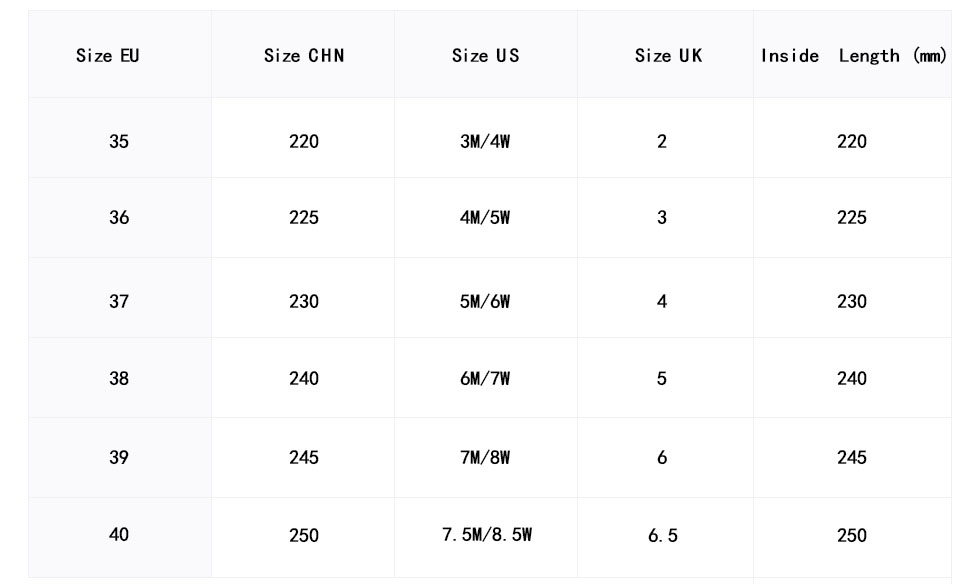This screenshot has width=980, height=584.
Task: Click the 6M/7W US size cell
Action: [x=485, y=379]
